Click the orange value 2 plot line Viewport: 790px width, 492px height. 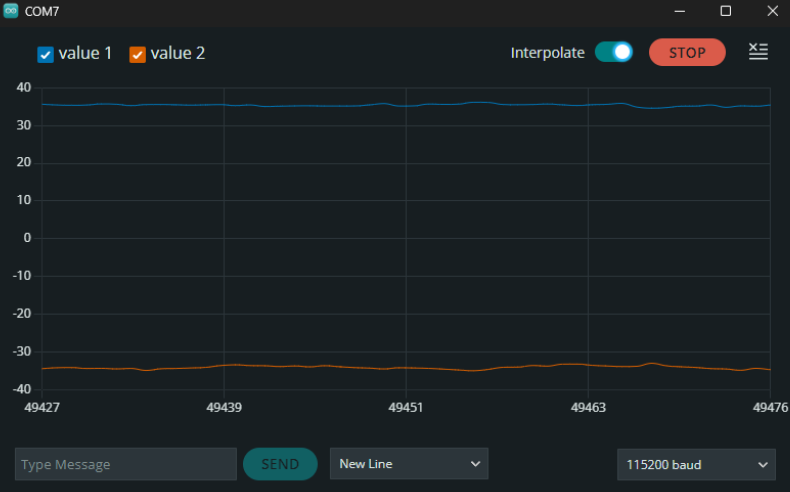pyautogui.click(x=300, y=366)
